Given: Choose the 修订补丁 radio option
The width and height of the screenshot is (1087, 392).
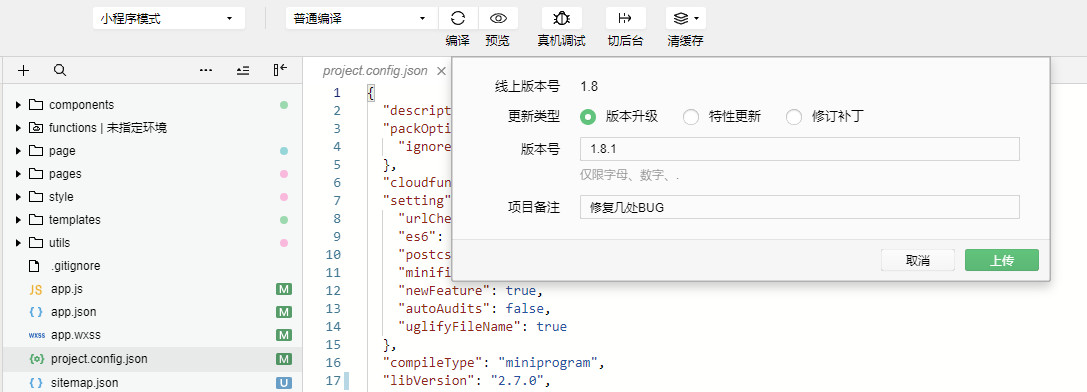Looking at the screenshot, I should [794, 117].
